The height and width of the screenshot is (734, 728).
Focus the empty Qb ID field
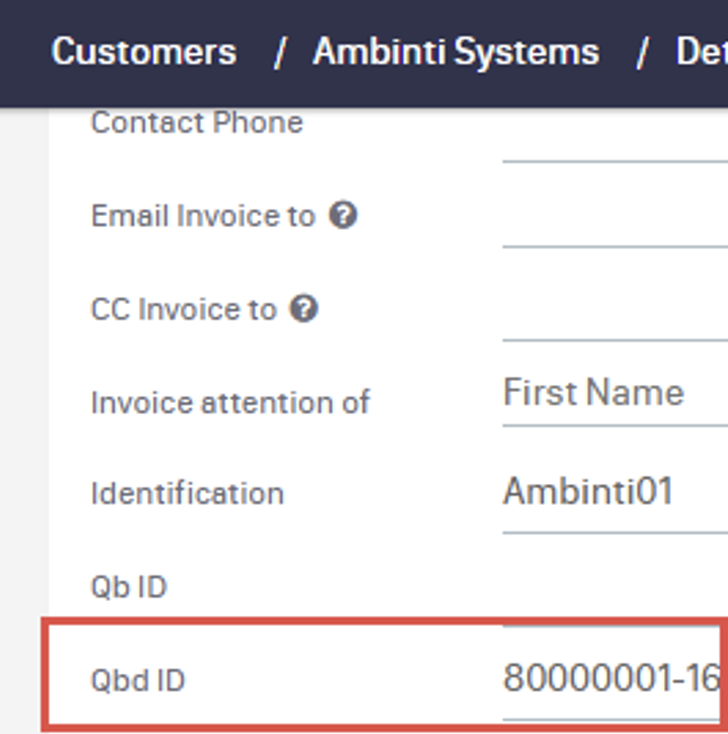click(614, 586)
